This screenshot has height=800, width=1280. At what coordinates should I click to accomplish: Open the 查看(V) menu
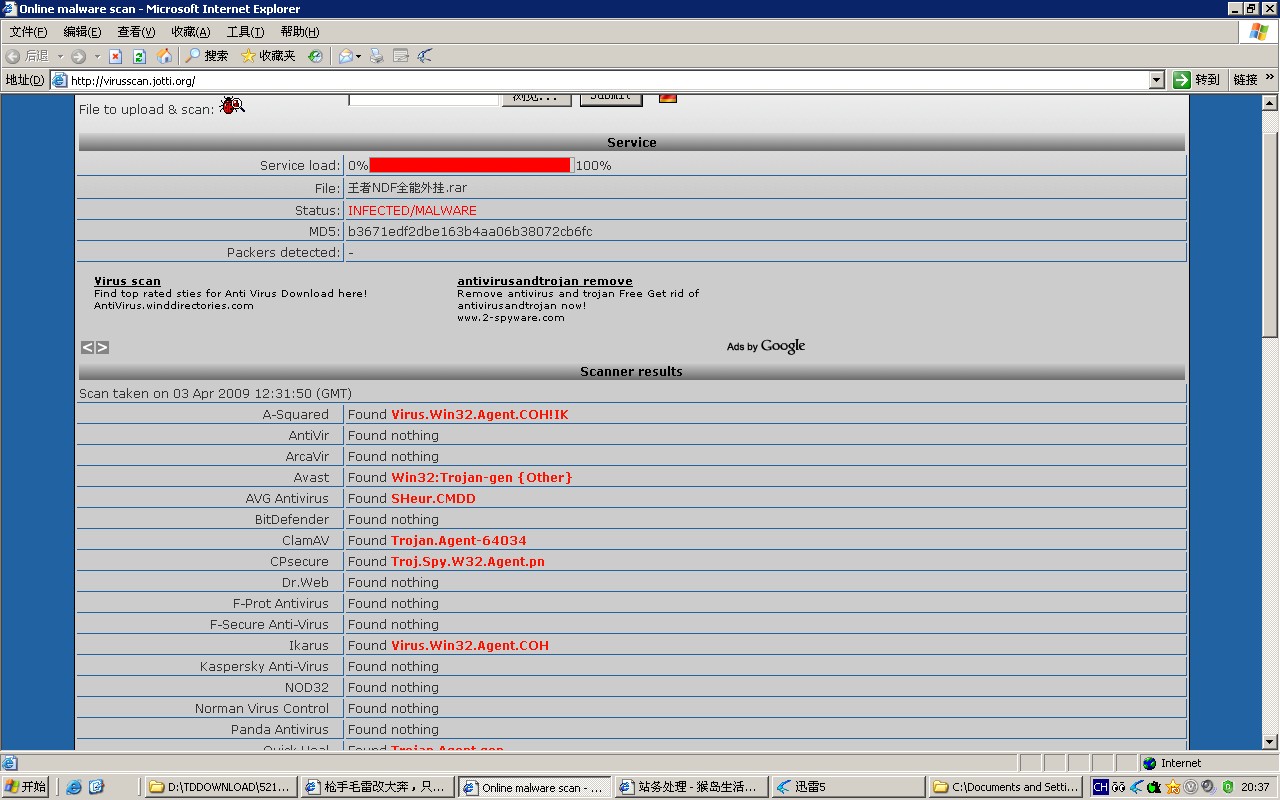click(x=136, y=32)
